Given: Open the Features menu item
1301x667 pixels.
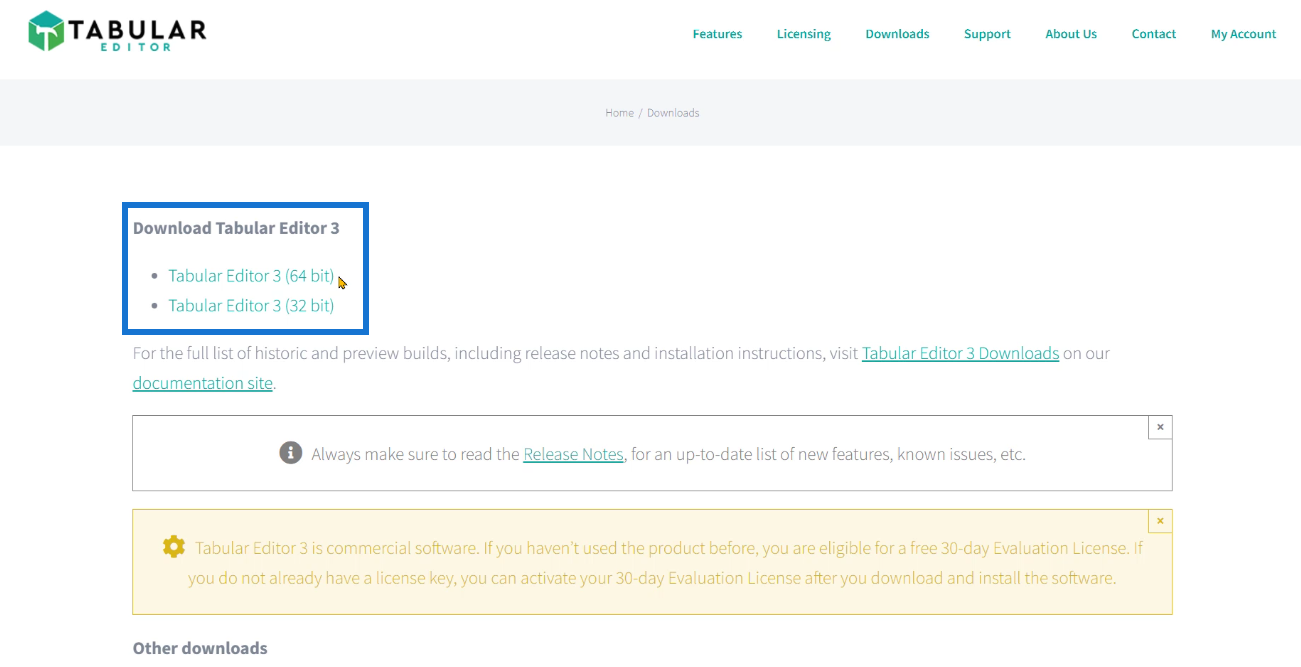Looking at the screenshot, I should (x=717, y=34).
